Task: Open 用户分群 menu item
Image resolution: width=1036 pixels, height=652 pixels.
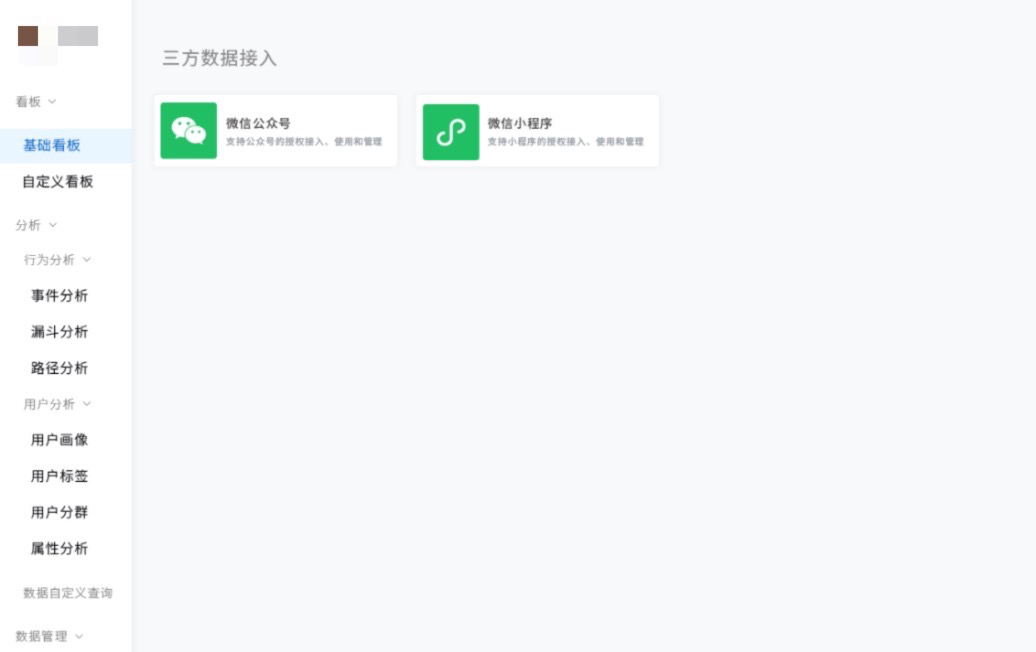Action: pos(59,512)
